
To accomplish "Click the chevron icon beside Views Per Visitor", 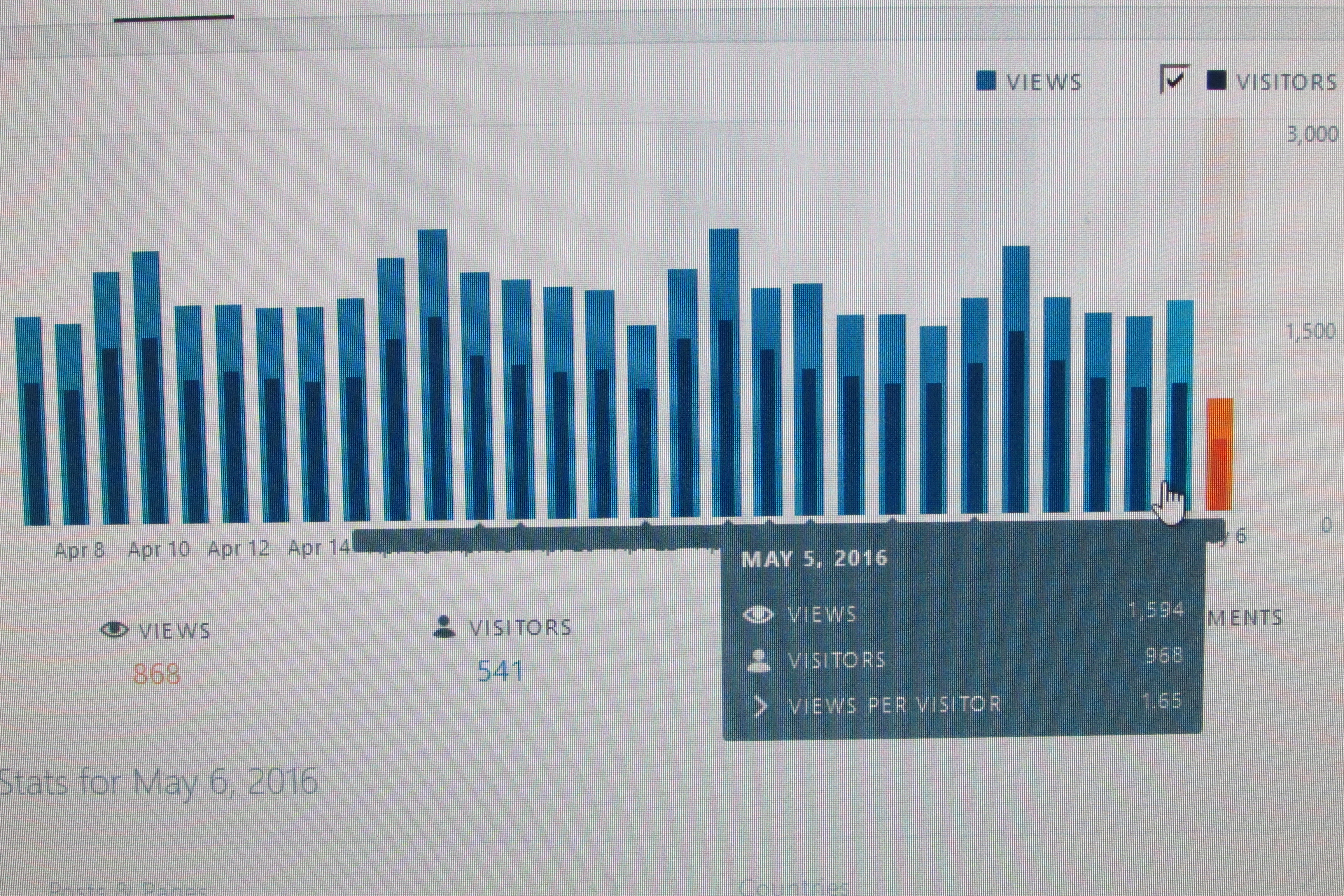I will click(x=760, y=706).
